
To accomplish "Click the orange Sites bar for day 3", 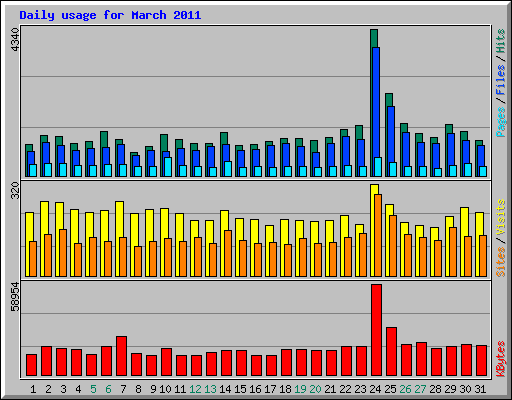I will click(x=63, y=253).
